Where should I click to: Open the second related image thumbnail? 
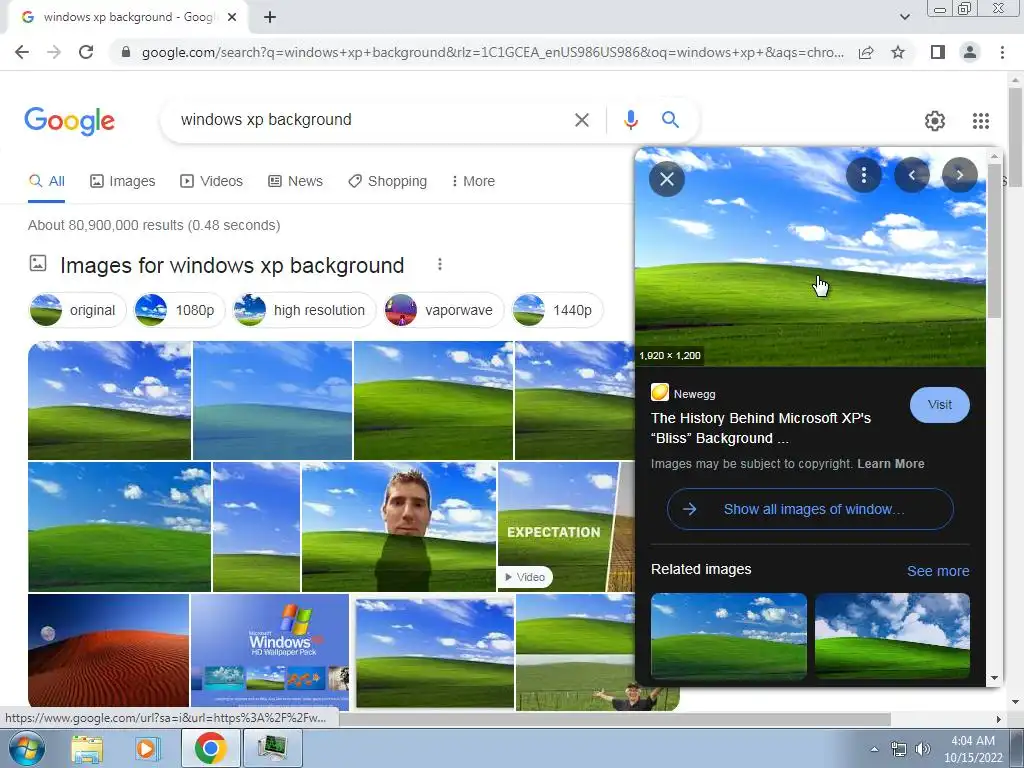892,636
